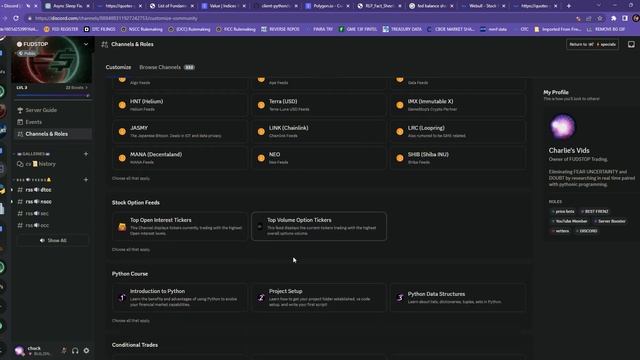
Task: Toggle LRC (Loopring) feed option
Action: pyautogui.click(x=458, y=131)
